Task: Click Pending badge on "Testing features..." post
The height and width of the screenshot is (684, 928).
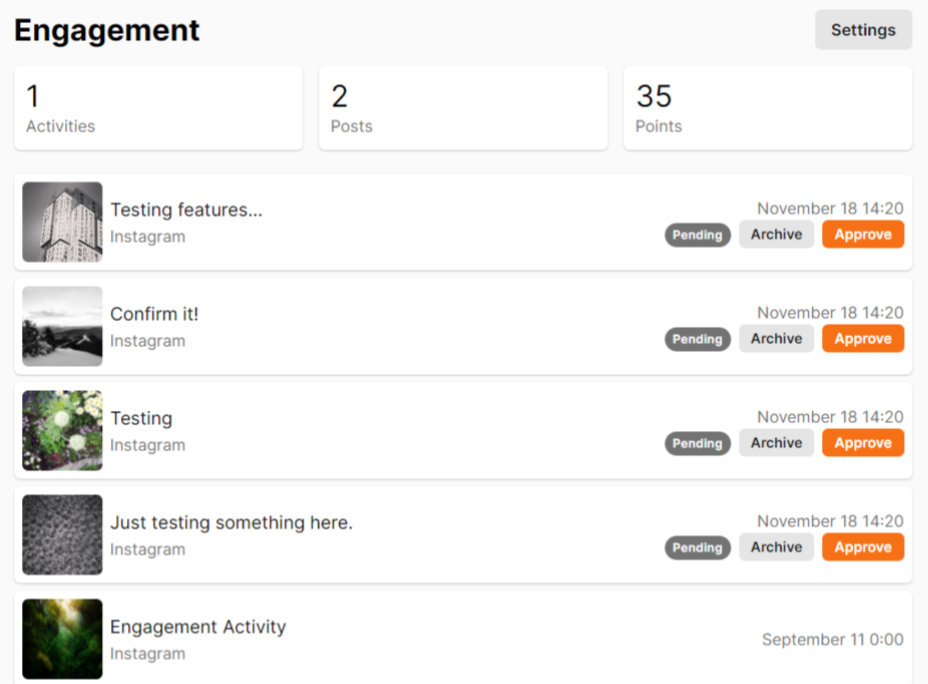Action: [697, 235]
